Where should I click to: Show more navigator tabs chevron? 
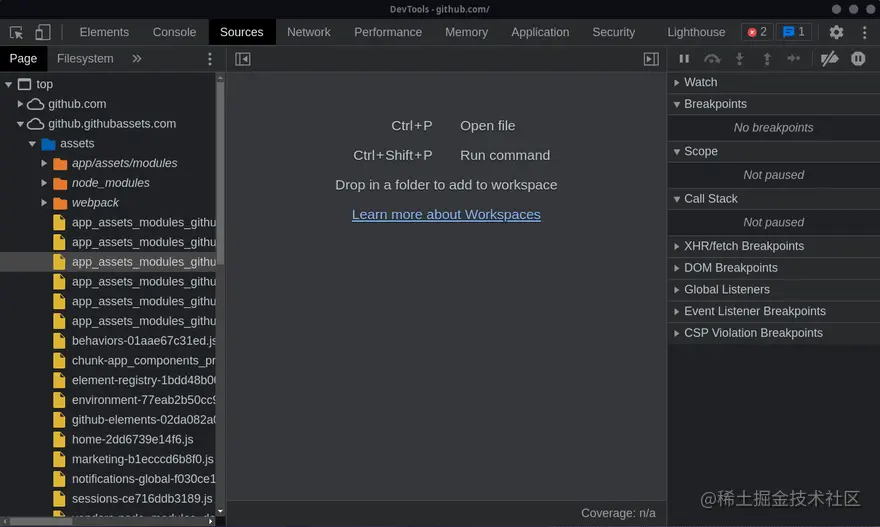click(x=136, y=58)
